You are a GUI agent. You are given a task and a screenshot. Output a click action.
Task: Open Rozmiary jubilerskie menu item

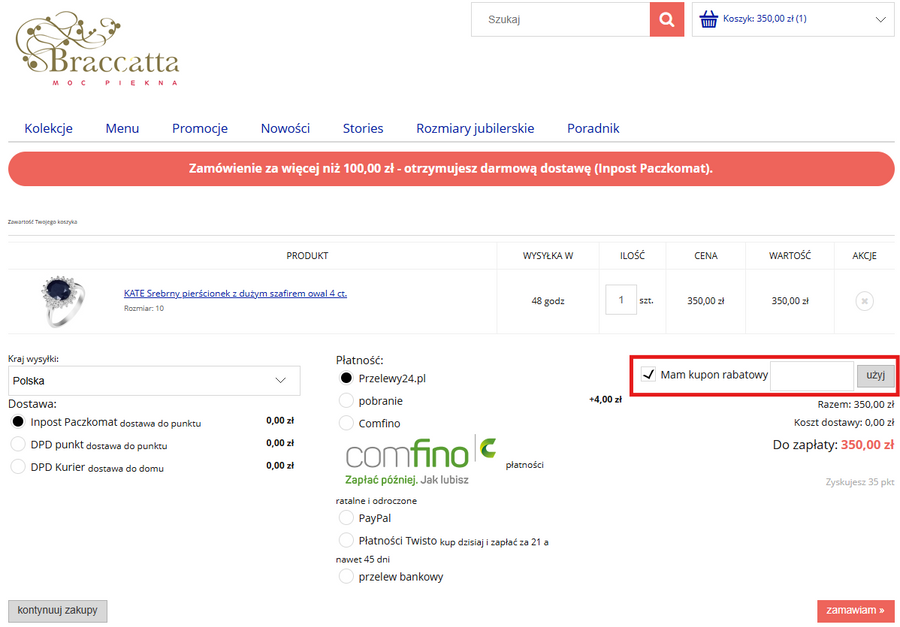click(x=475, y=128)
